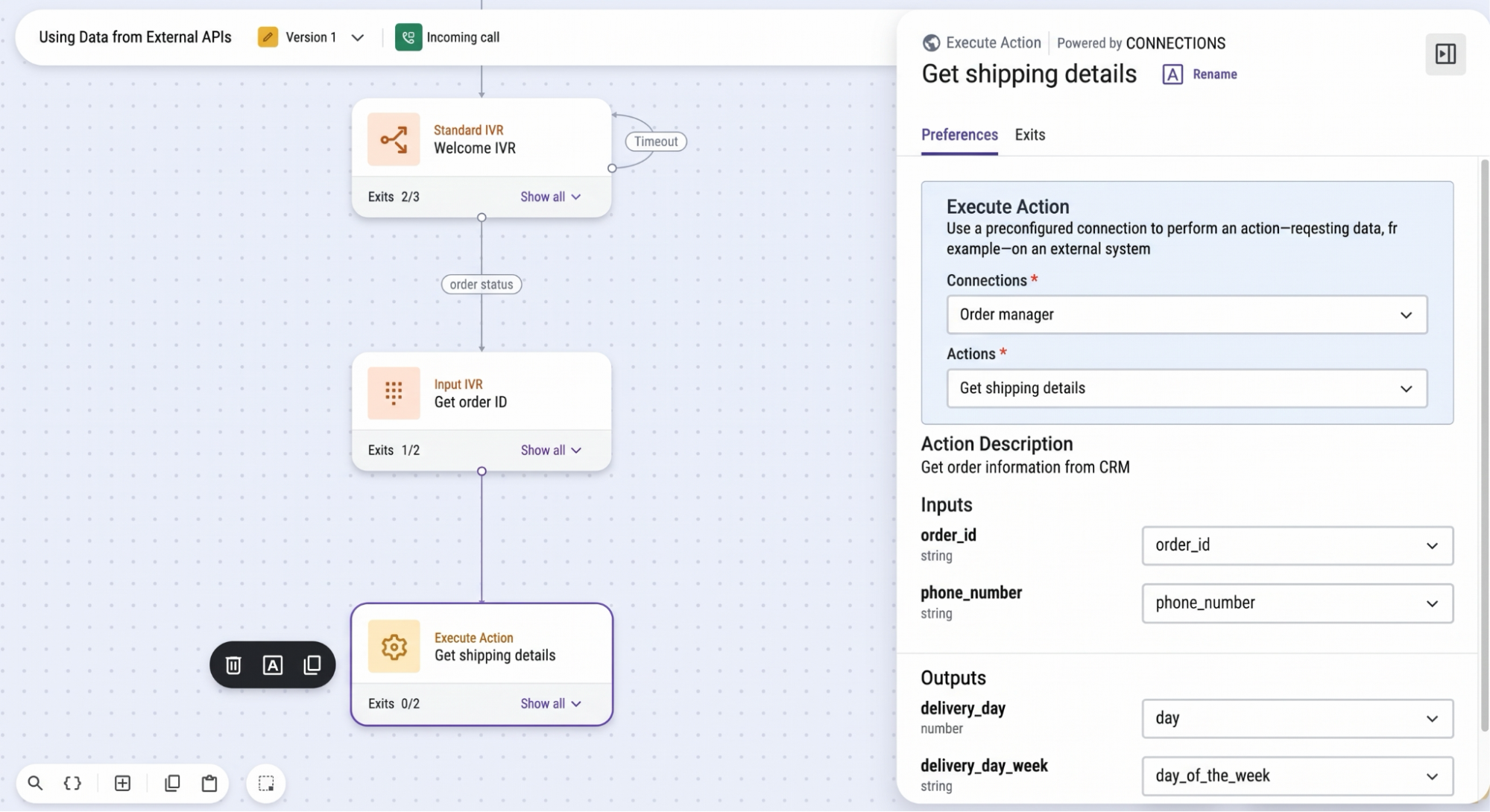
Task: Click the Version 1 pencil icon
Action: (x=268, y=37)
